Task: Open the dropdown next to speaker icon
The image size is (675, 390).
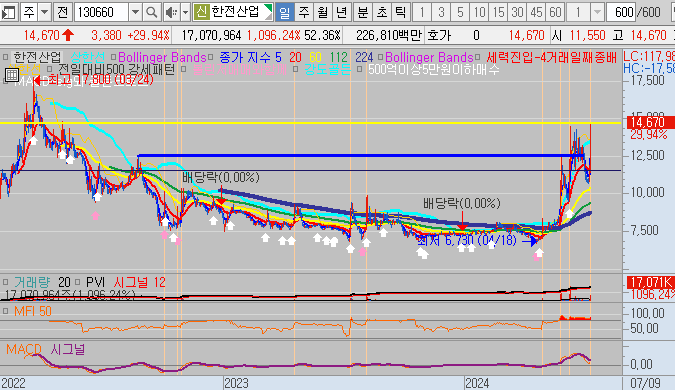Action: [186, 12]
